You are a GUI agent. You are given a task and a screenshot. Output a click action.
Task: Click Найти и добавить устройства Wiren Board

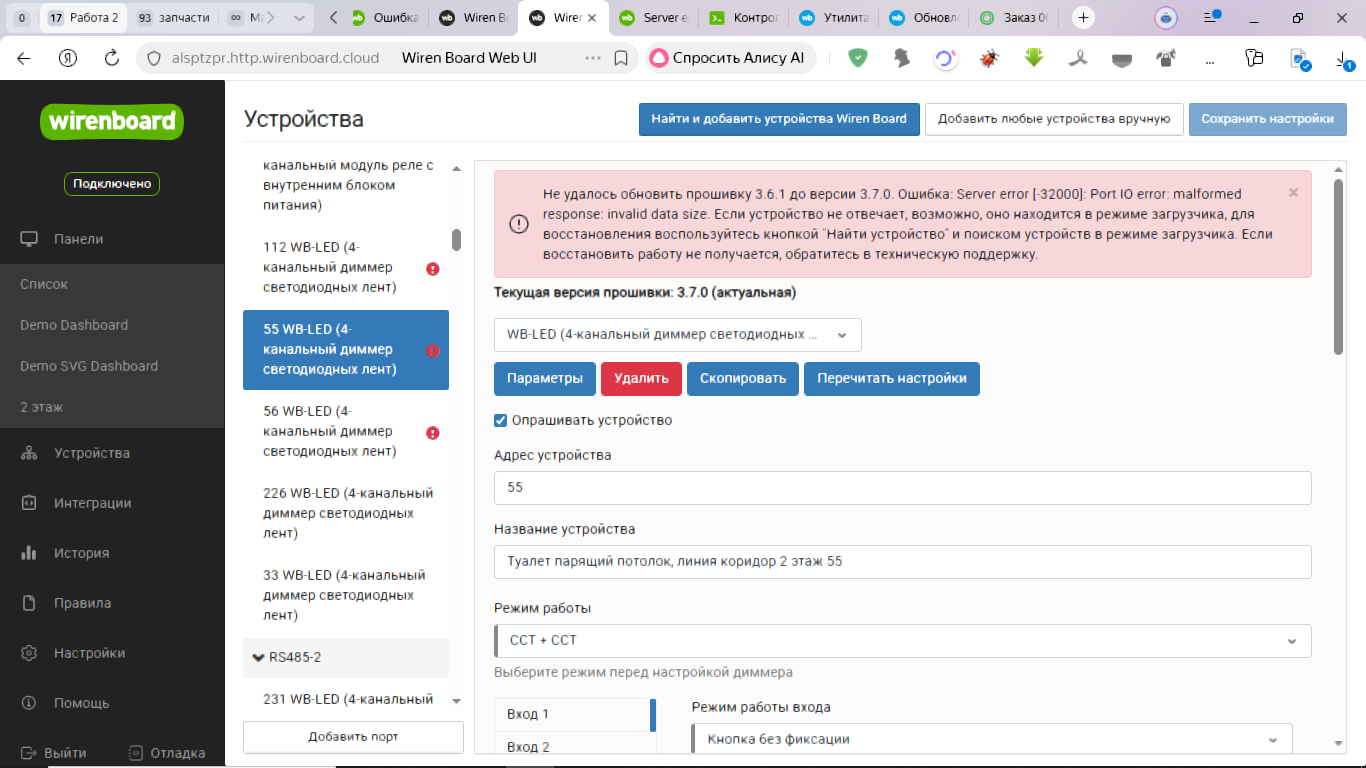[779, 118]
